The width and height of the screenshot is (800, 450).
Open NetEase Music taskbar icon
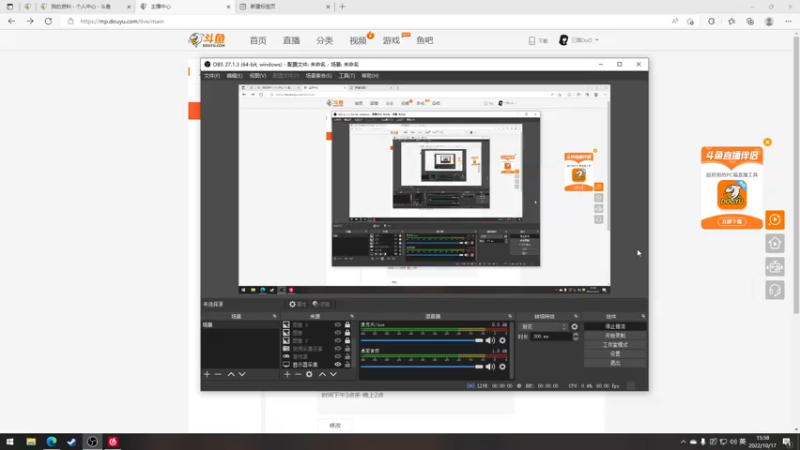click(113, 442)
